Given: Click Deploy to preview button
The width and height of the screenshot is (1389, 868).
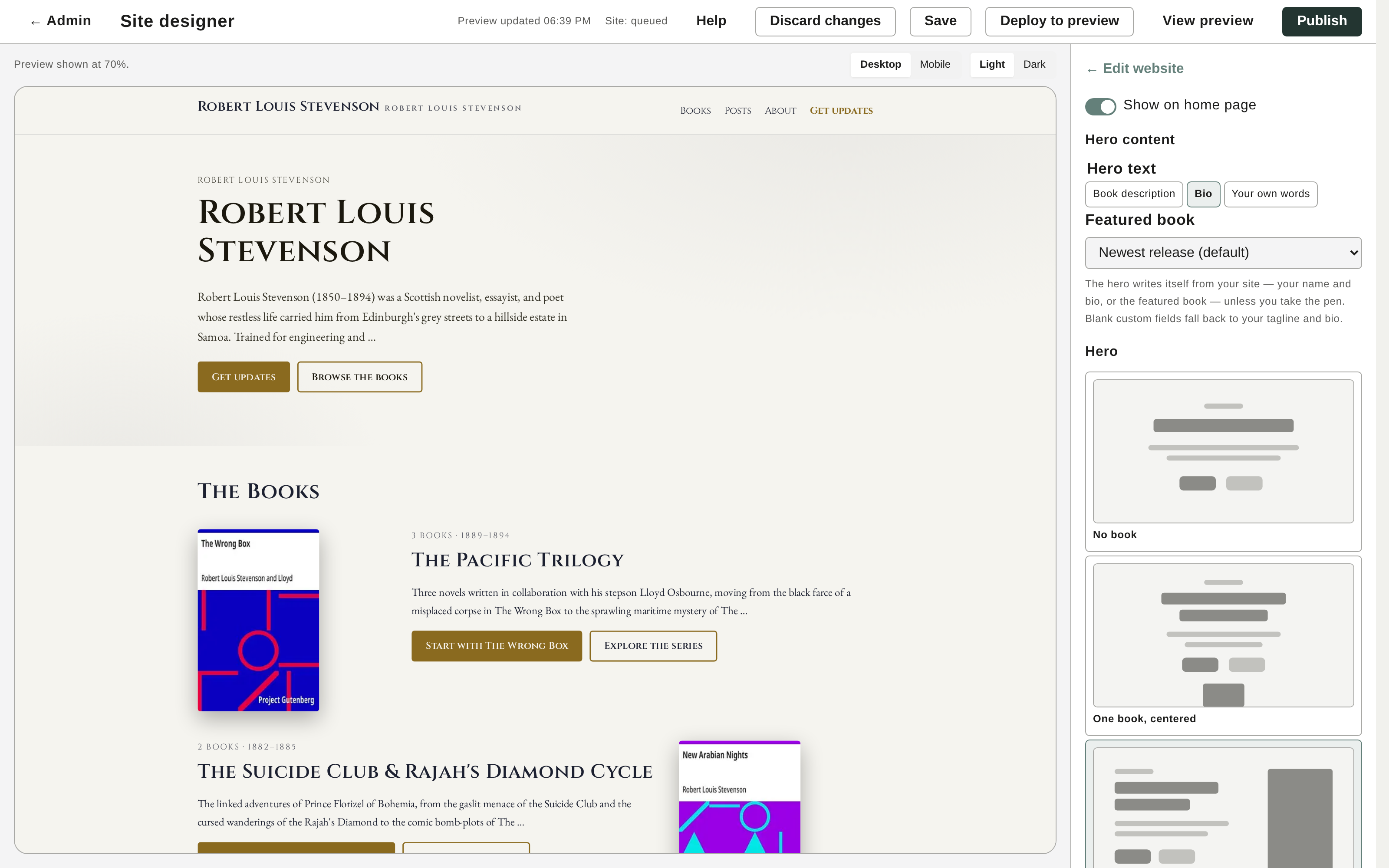Looking at the screenshot, I should pyautogui.click(x=1059, y=21).
